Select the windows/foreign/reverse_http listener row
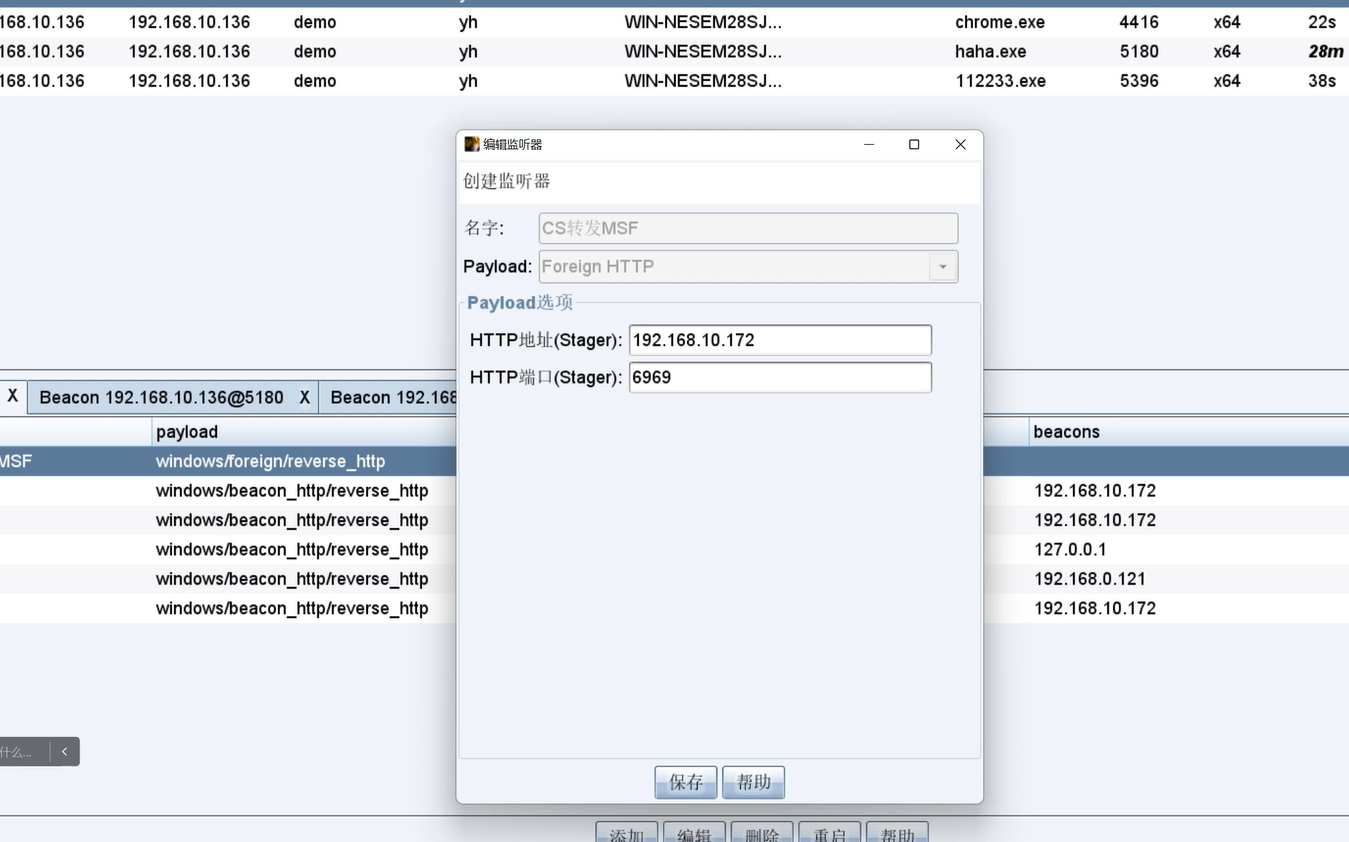The height and width of the screenshot is (842, 1349). [x=270, y=461]
